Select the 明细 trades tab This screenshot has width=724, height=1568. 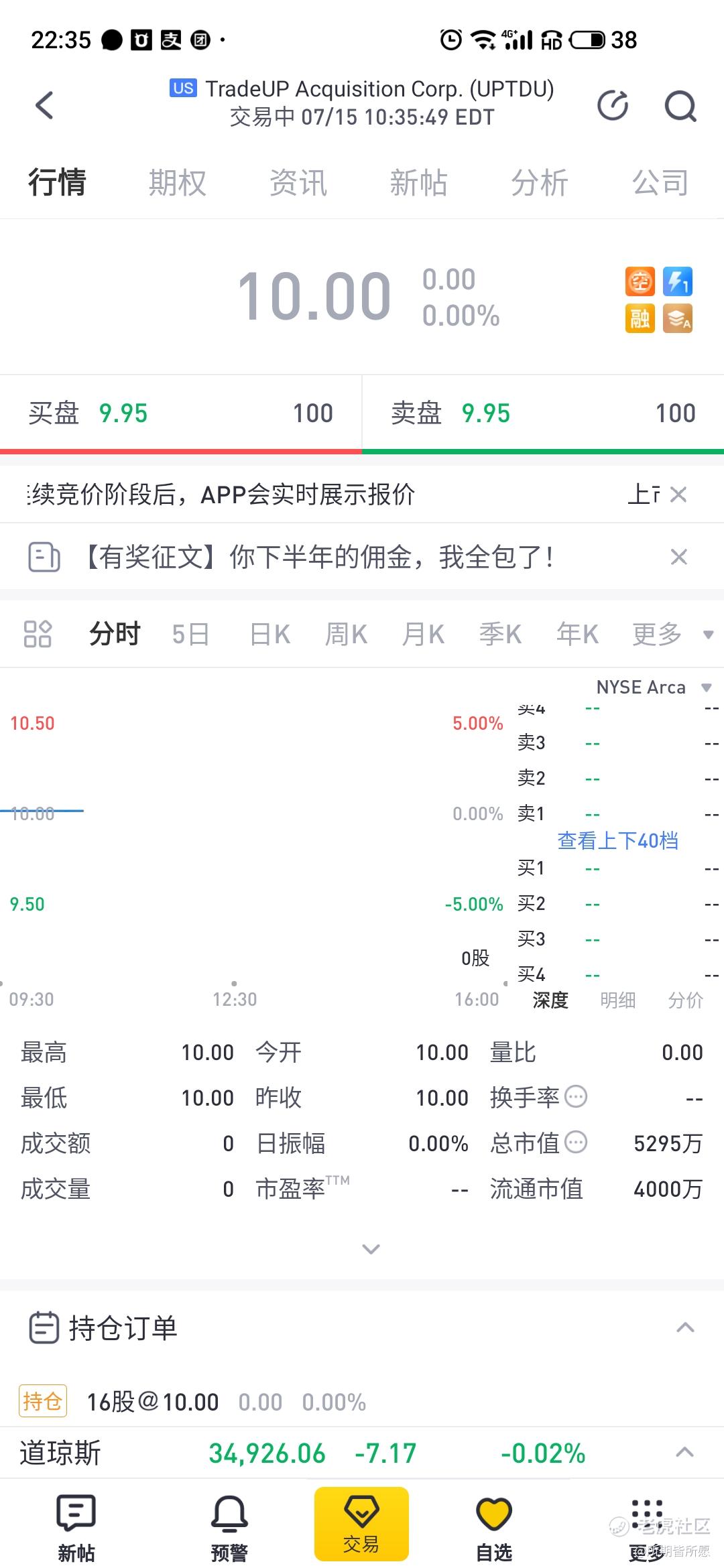[617, 1000]
